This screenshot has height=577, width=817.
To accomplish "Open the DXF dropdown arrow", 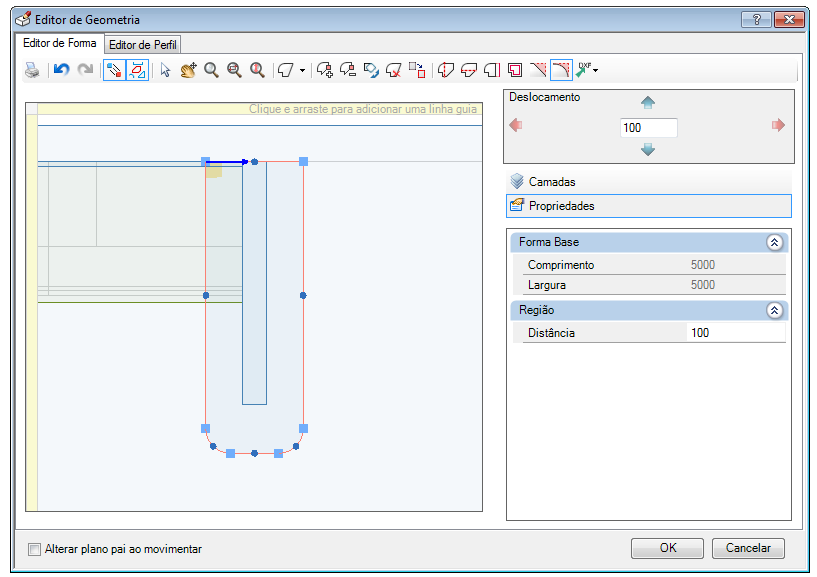I will pos(596,70).
